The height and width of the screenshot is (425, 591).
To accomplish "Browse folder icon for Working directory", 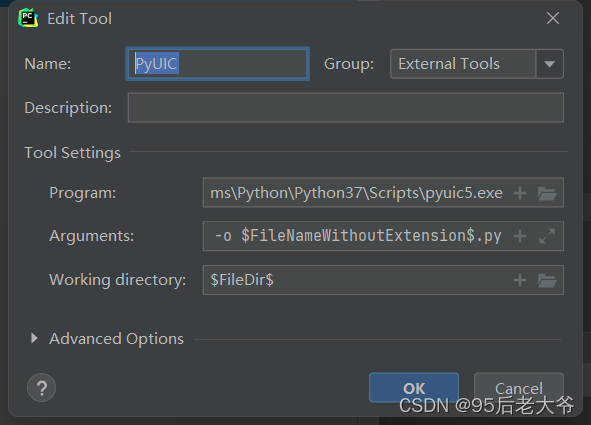I will tap(547, 280).
